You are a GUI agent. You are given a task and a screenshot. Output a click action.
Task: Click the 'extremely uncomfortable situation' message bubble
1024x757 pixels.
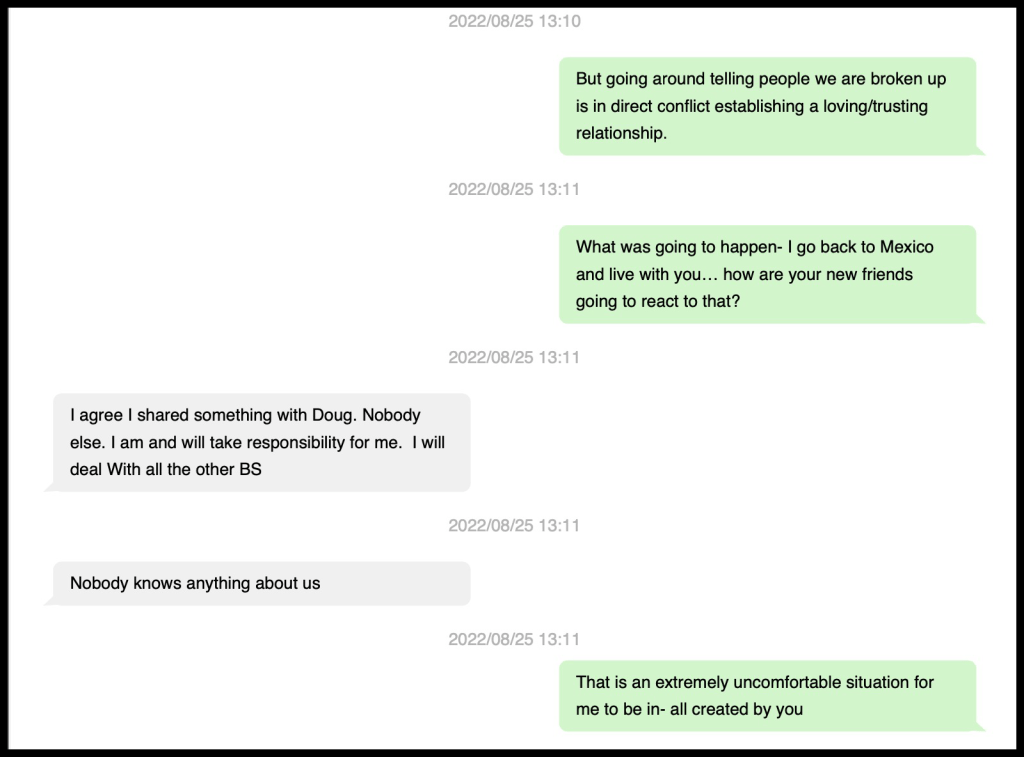[x=767, y=696]
